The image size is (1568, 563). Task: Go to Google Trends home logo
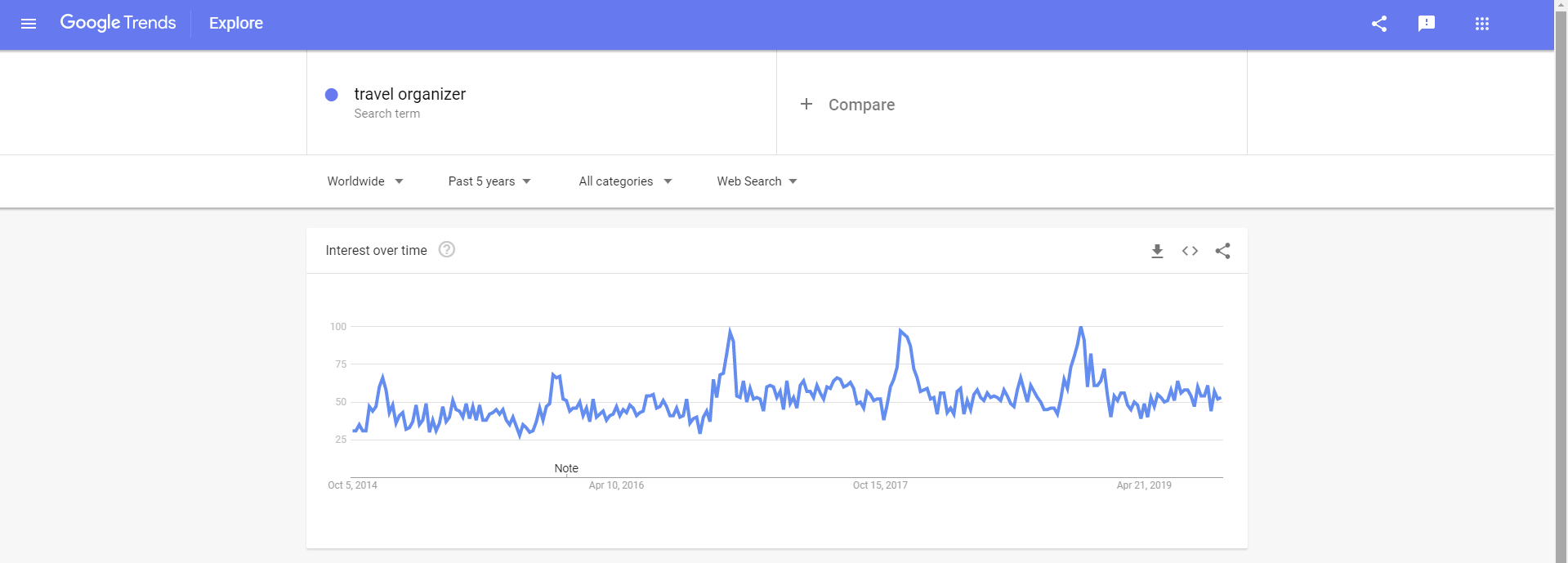tap(118, 23)
